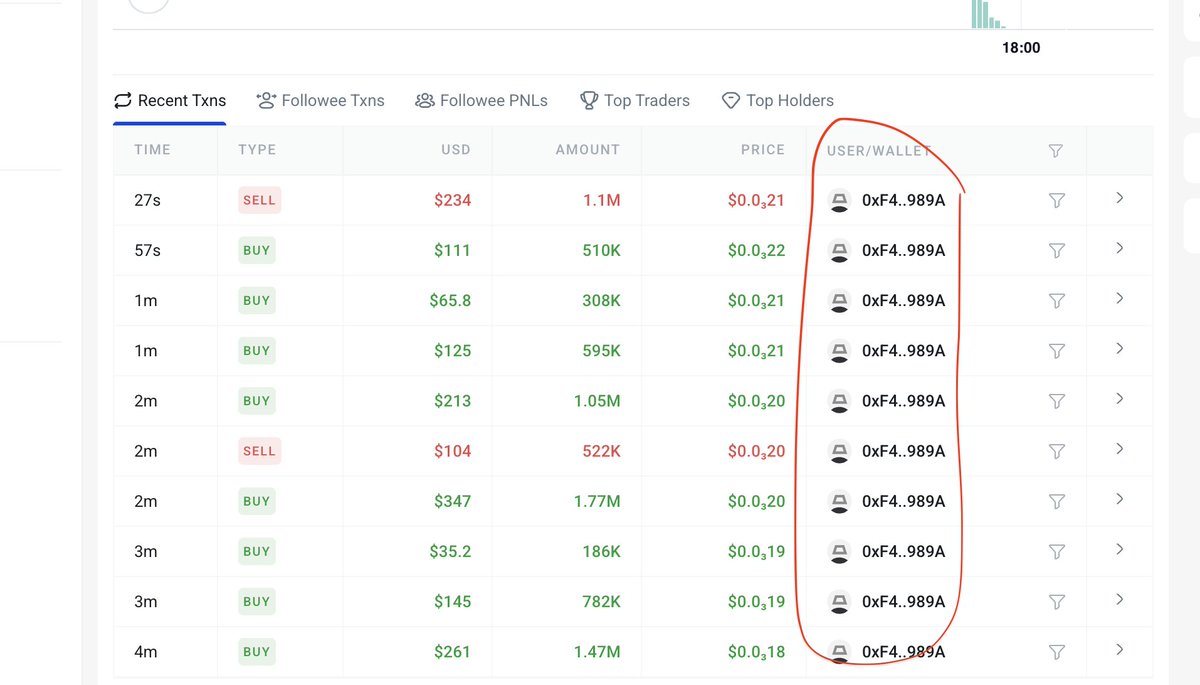Open the Top Traders tab
Image resolution: width=1200 pixels, height=685 pixels.
635,100
